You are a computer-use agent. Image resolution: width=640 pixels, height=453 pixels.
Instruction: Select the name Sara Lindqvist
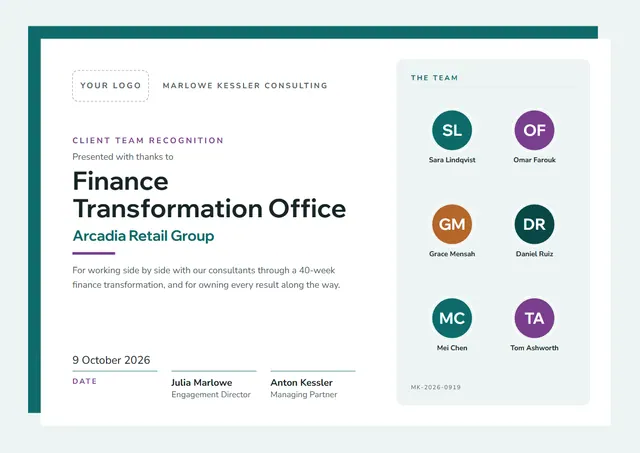(452, 160)
